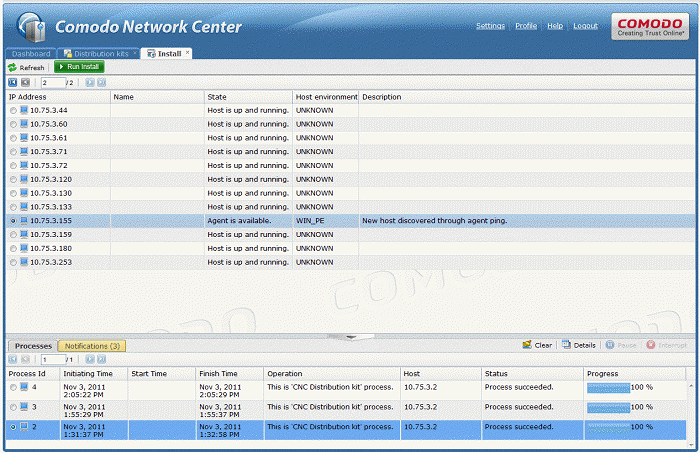
Task: Select radio button for host 10.75.3.72
Action: click(13, 166)
